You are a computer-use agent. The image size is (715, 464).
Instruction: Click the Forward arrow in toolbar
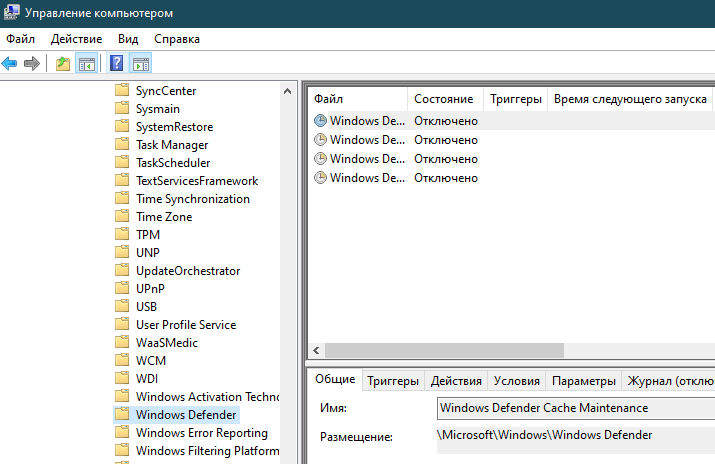(x=32, y=64)
